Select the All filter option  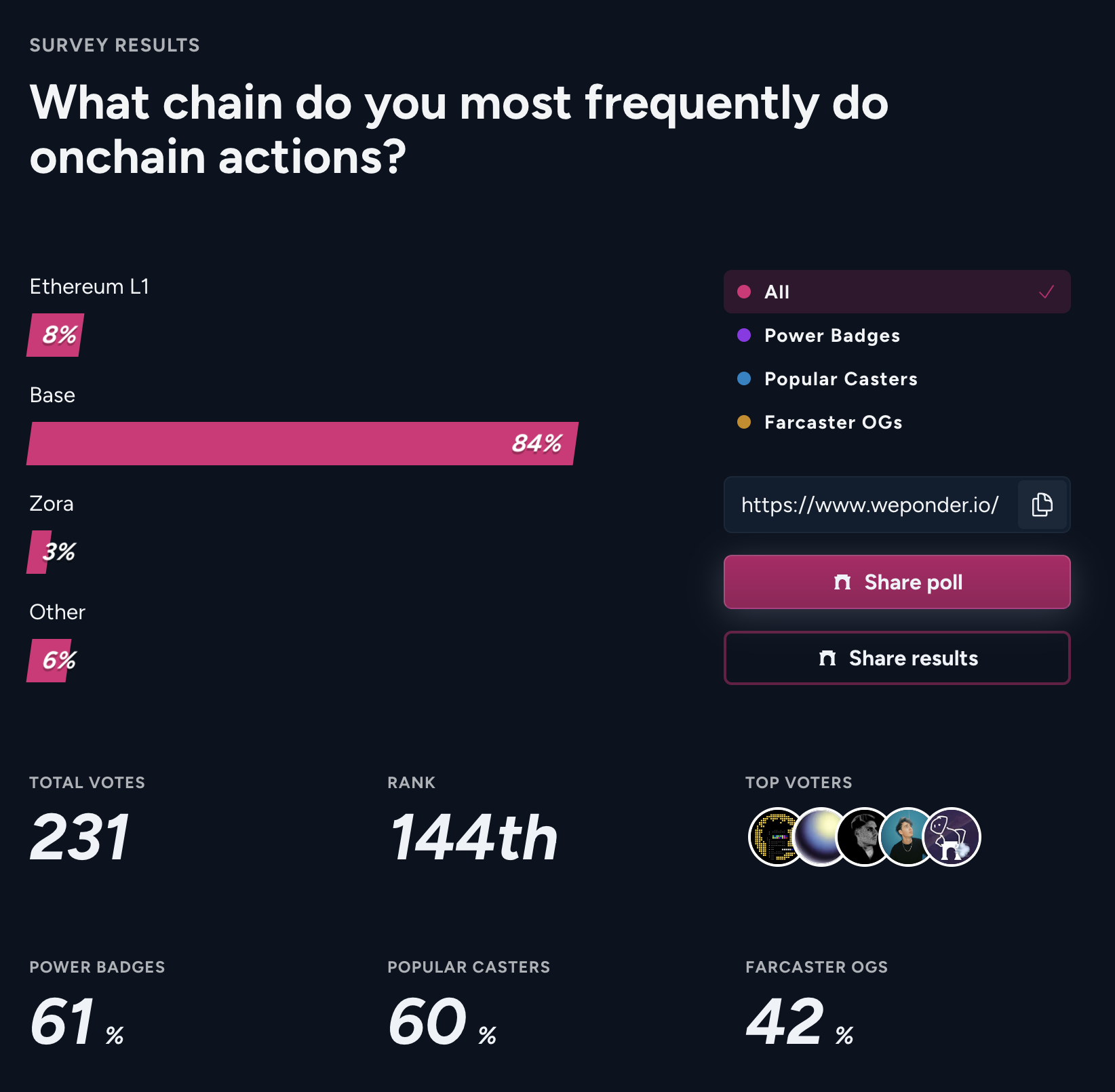(897, 292)
